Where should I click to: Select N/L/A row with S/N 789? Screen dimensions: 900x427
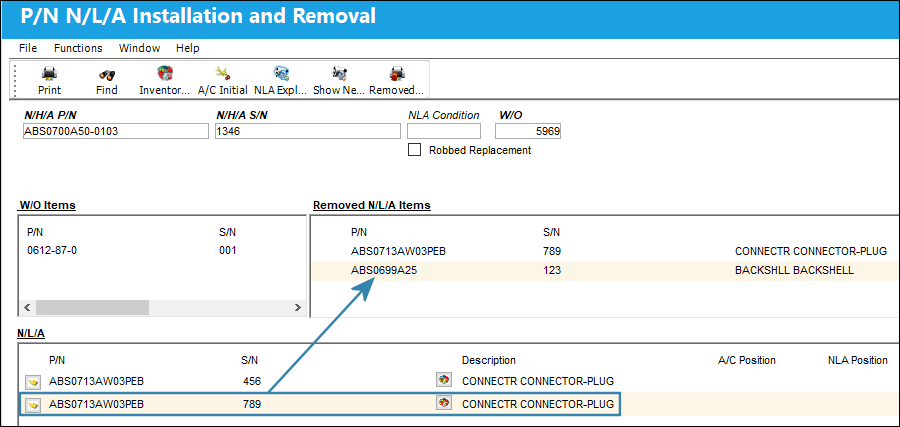tap(459, 404)
